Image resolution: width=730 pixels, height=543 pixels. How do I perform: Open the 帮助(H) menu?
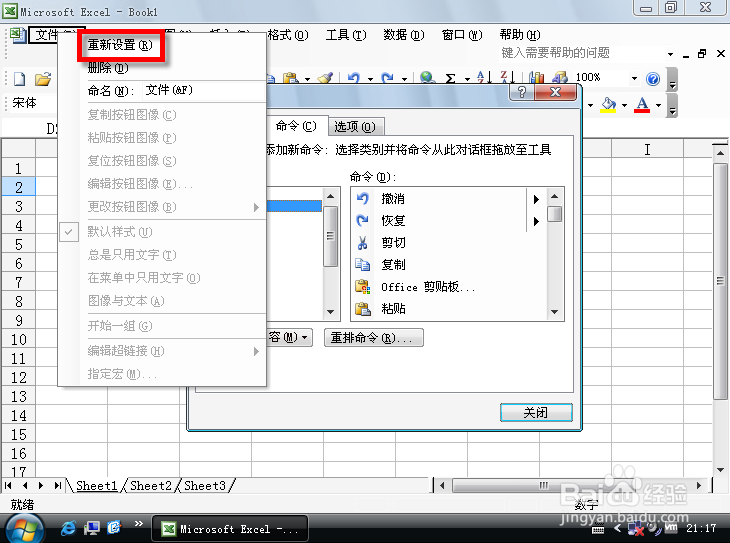click(520, 35)
